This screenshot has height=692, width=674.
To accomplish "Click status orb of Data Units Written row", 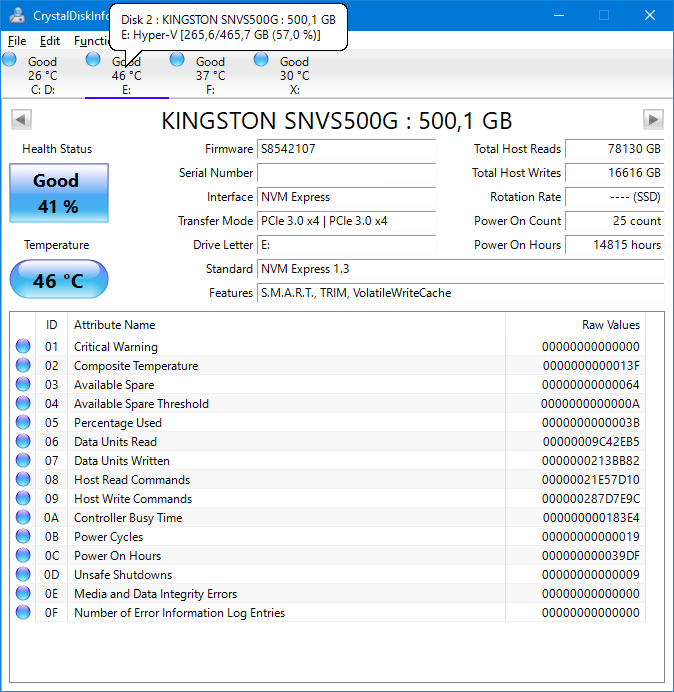I will click(x=23, y=460).
